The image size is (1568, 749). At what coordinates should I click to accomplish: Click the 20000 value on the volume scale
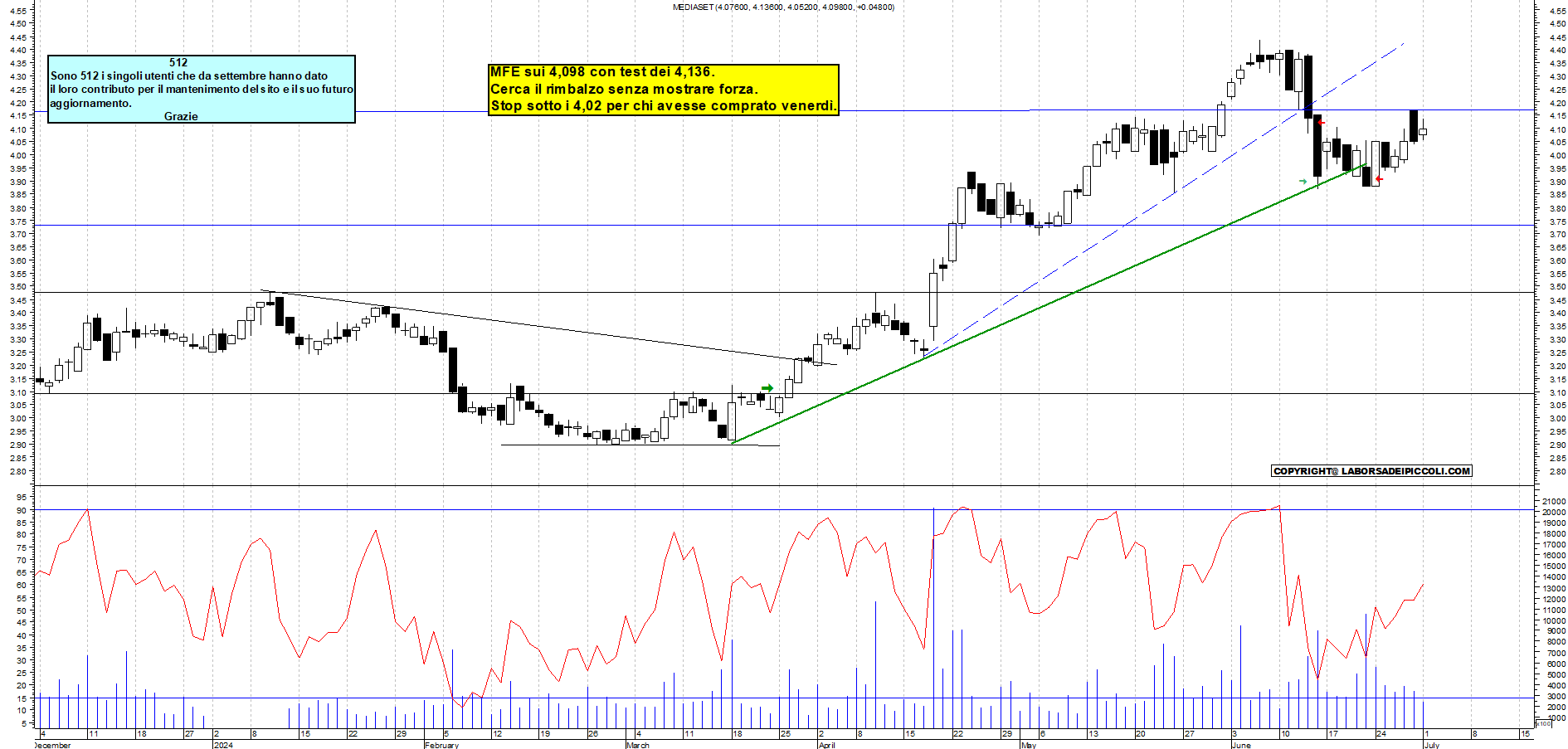click(1553, 513)
